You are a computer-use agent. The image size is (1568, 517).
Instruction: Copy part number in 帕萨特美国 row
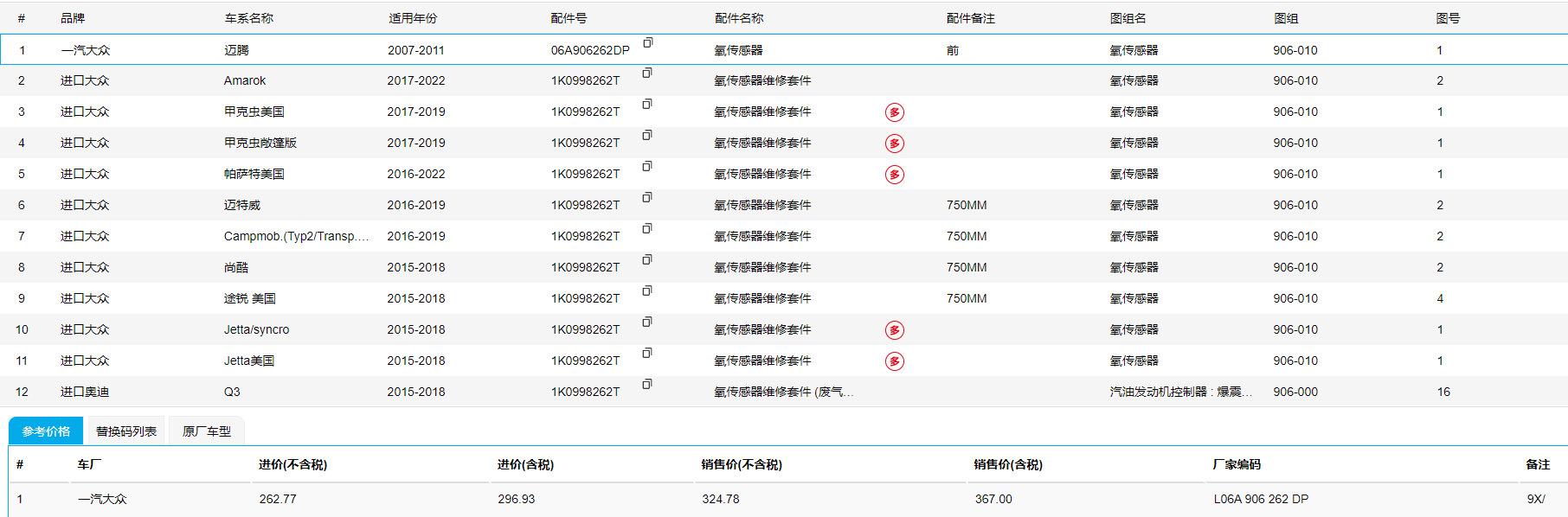click(647, 167)
